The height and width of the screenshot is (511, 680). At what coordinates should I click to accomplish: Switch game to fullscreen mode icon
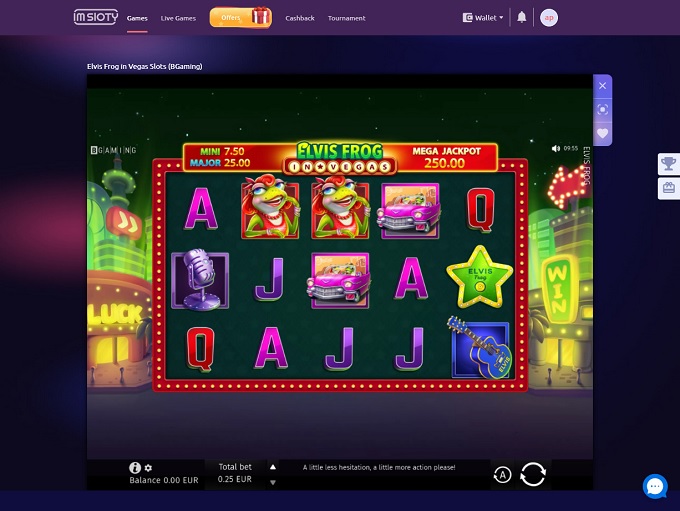602,109
